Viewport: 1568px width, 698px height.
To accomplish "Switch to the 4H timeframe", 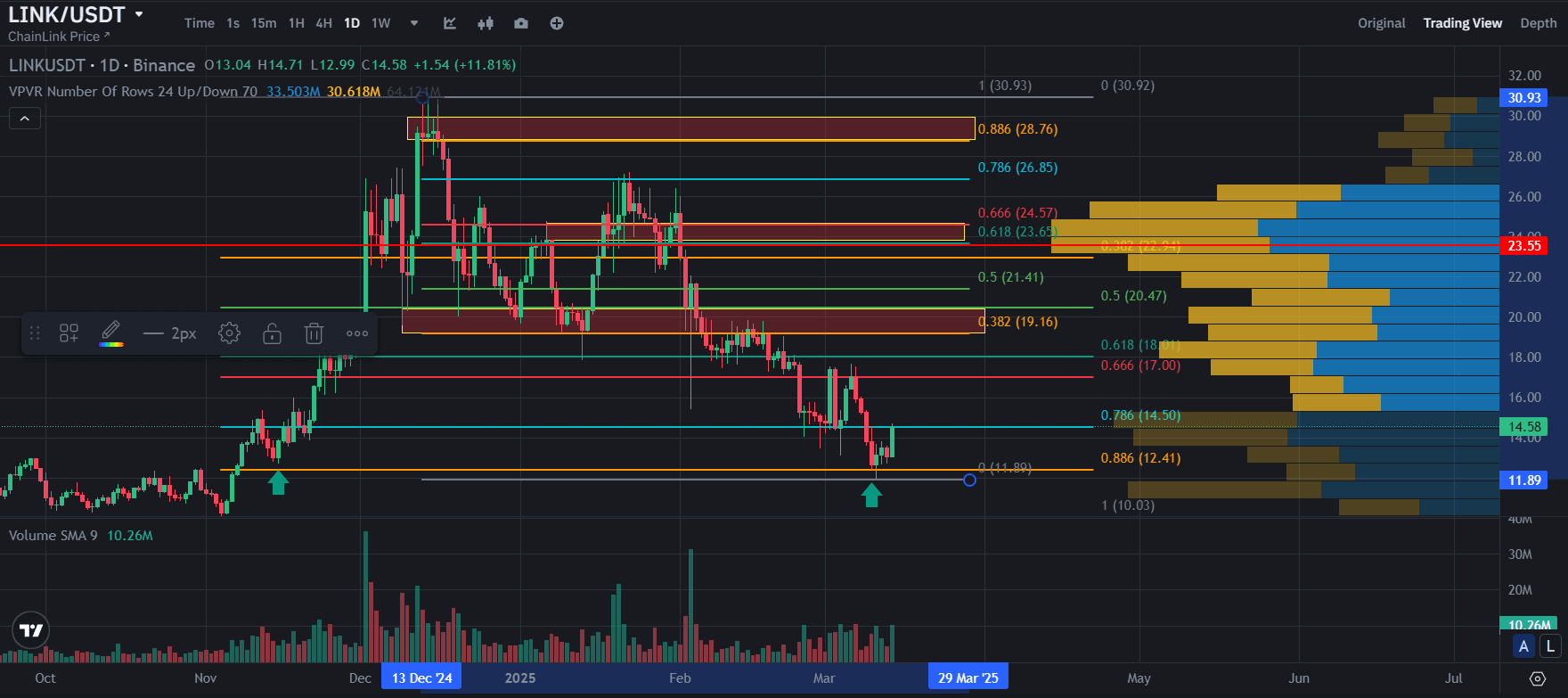I will point(324,23).
